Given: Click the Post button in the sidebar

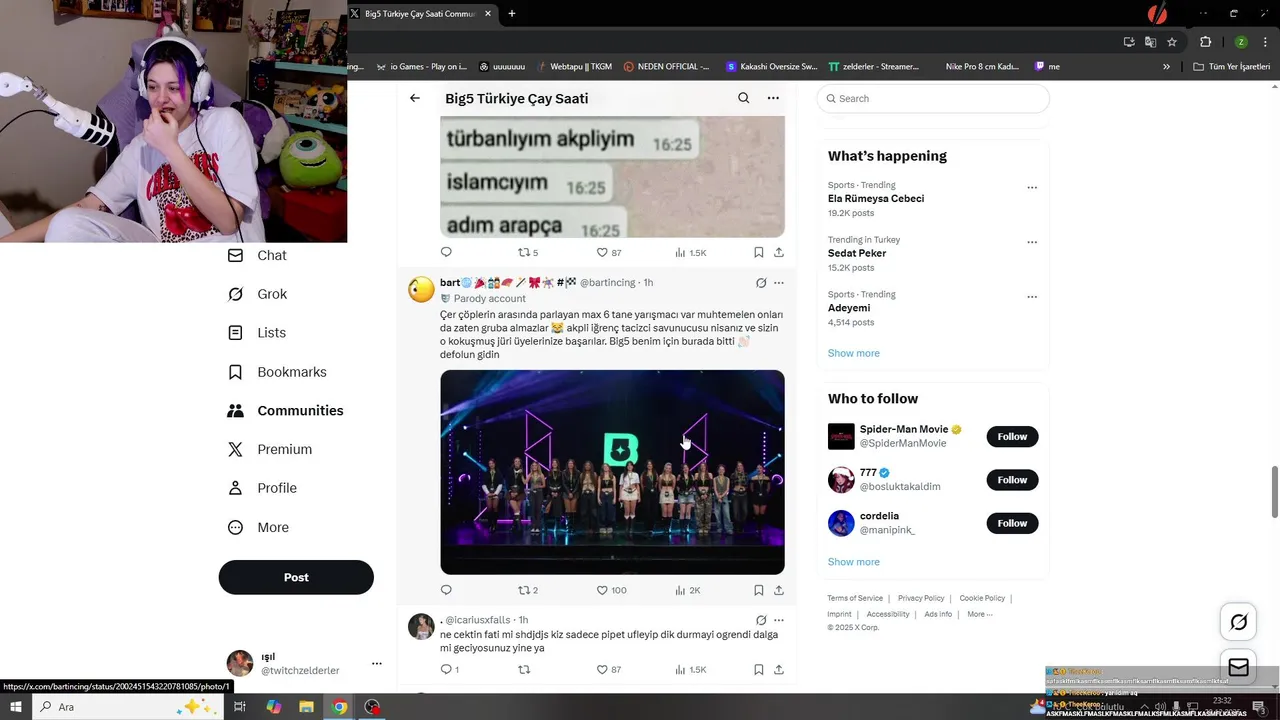Looking at the screenshot, I should click(296, 577).
